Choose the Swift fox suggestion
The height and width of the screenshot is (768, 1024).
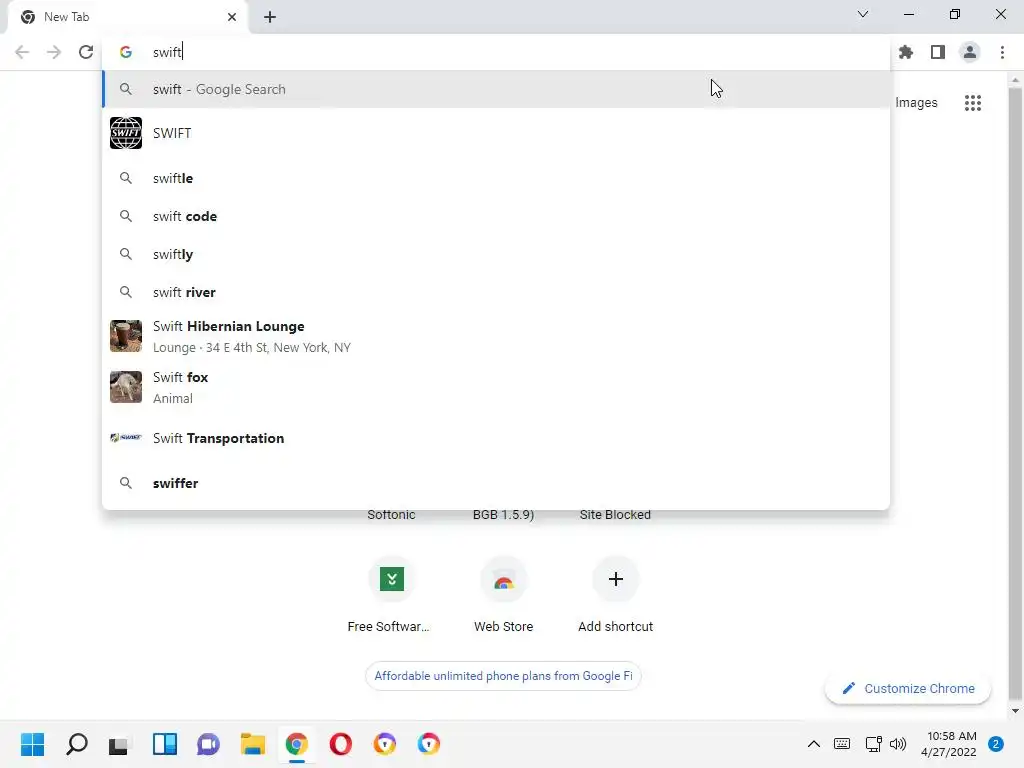(x=496, y=387)
